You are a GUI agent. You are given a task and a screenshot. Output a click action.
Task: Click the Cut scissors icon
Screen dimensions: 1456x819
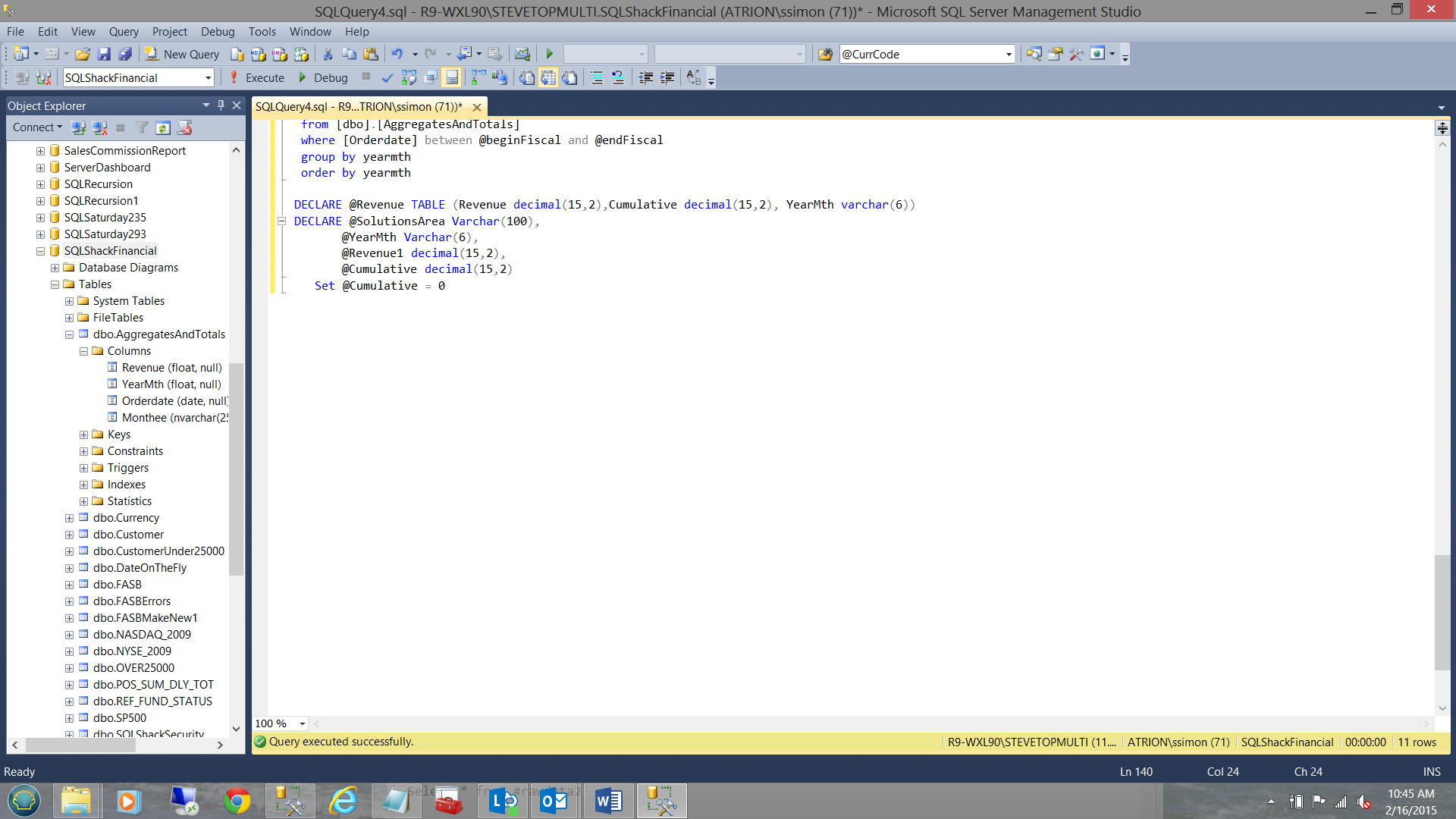pos(328,54)
